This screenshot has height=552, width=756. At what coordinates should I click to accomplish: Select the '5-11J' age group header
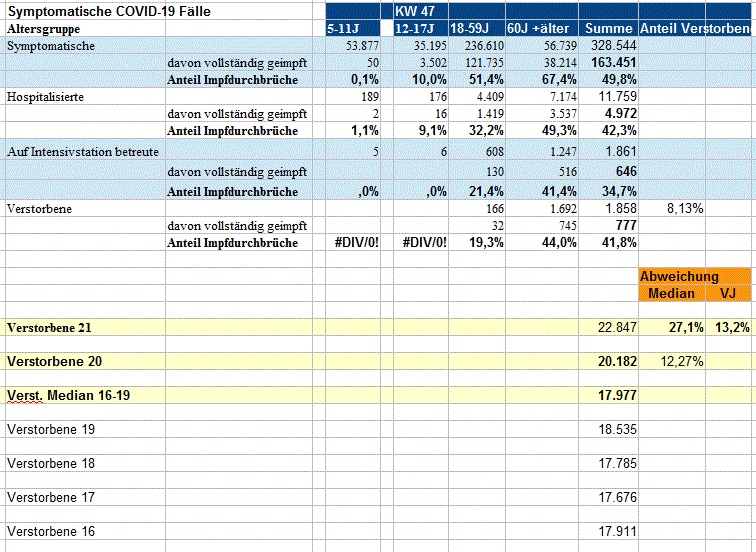tap(347, 29)
